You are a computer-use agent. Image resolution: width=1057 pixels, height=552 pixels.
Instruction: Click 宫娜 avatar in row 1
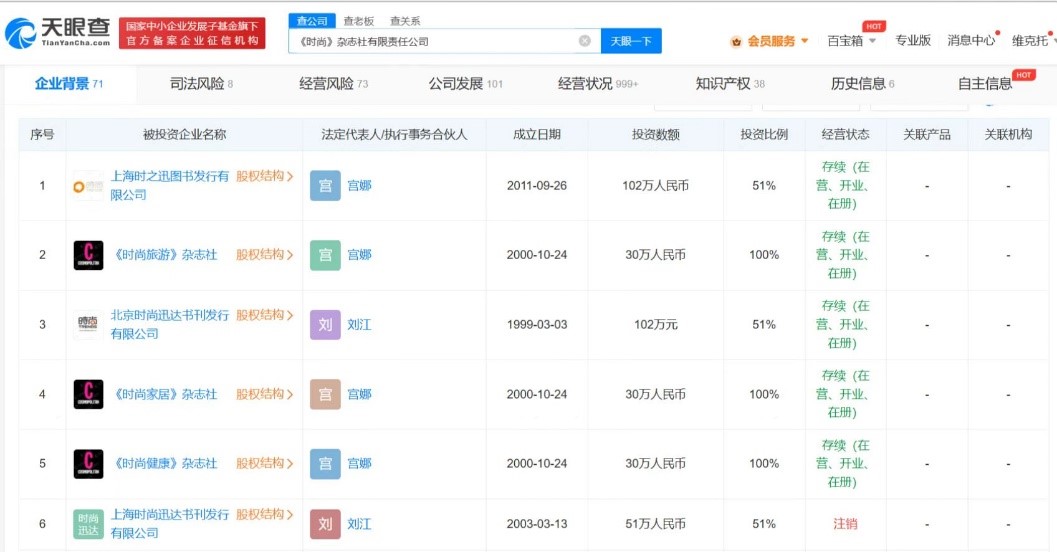tap(325, 186)
